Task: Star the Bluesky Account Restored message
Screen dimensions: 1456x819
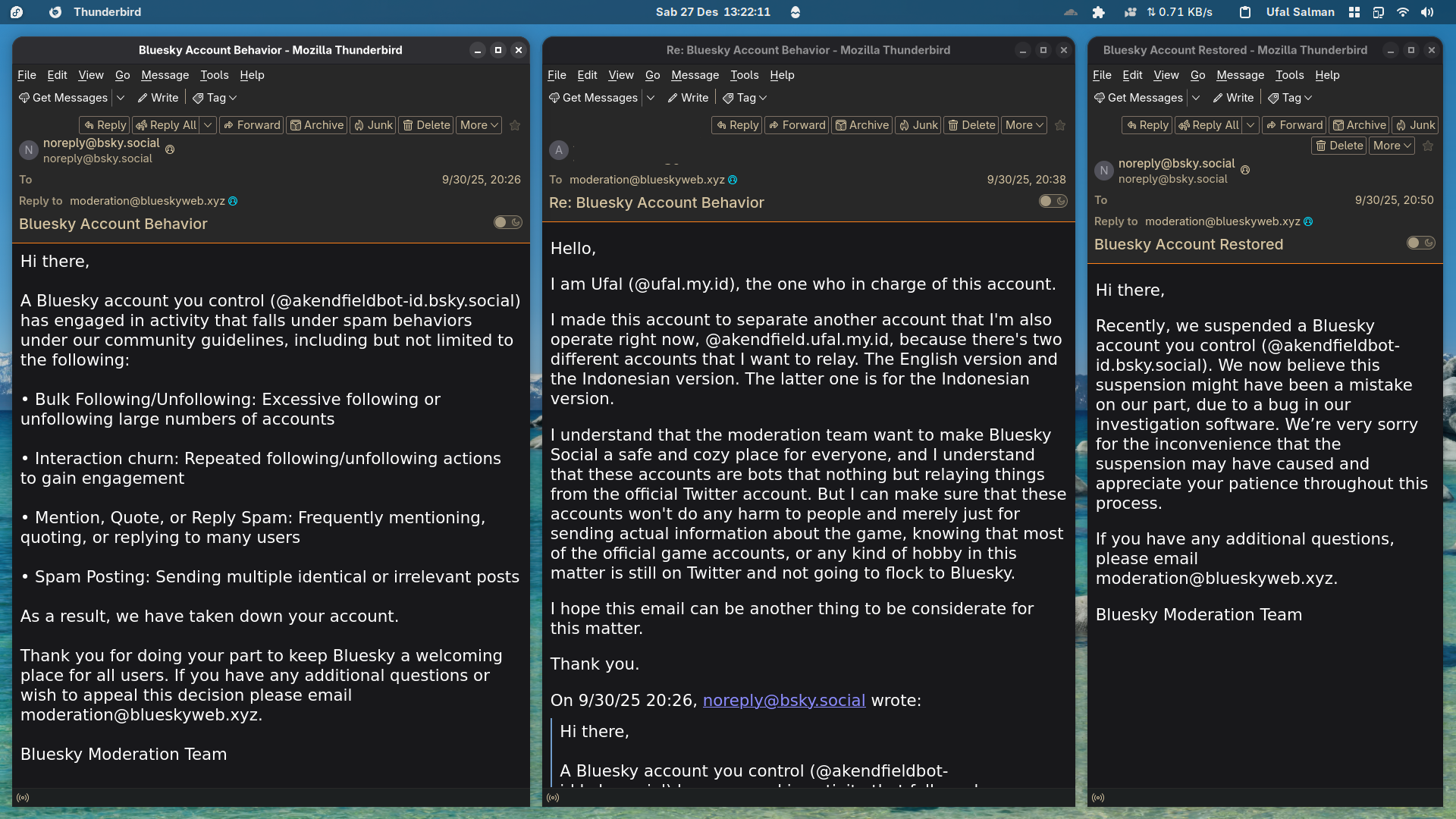Action: point(1428,146)
